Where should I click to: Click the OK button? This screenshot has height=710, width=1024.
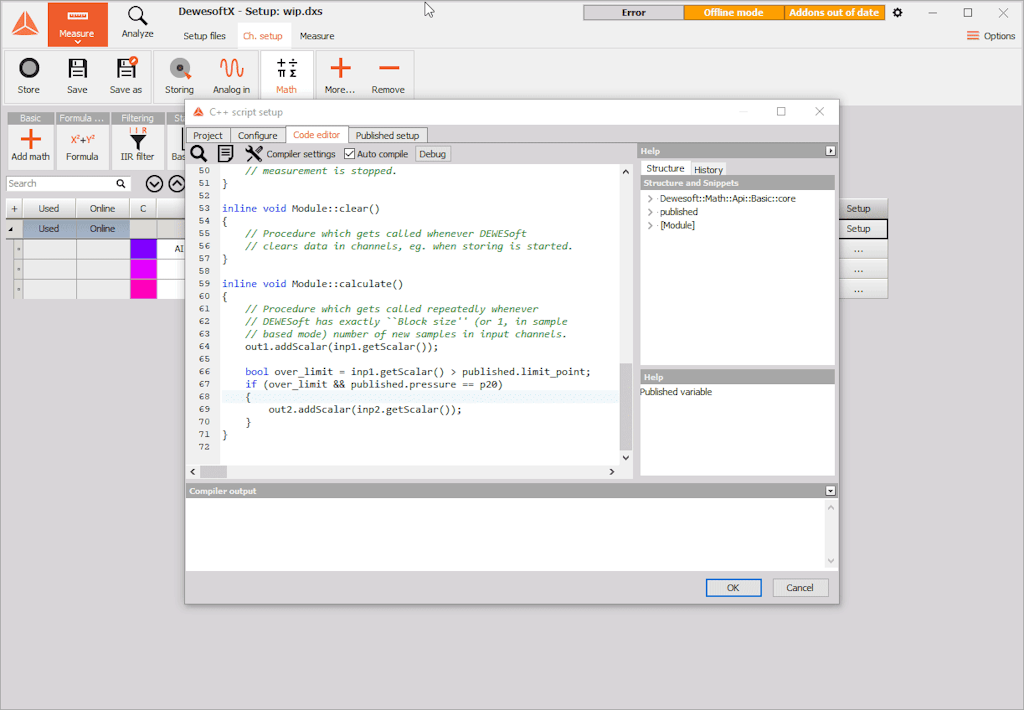733,588
